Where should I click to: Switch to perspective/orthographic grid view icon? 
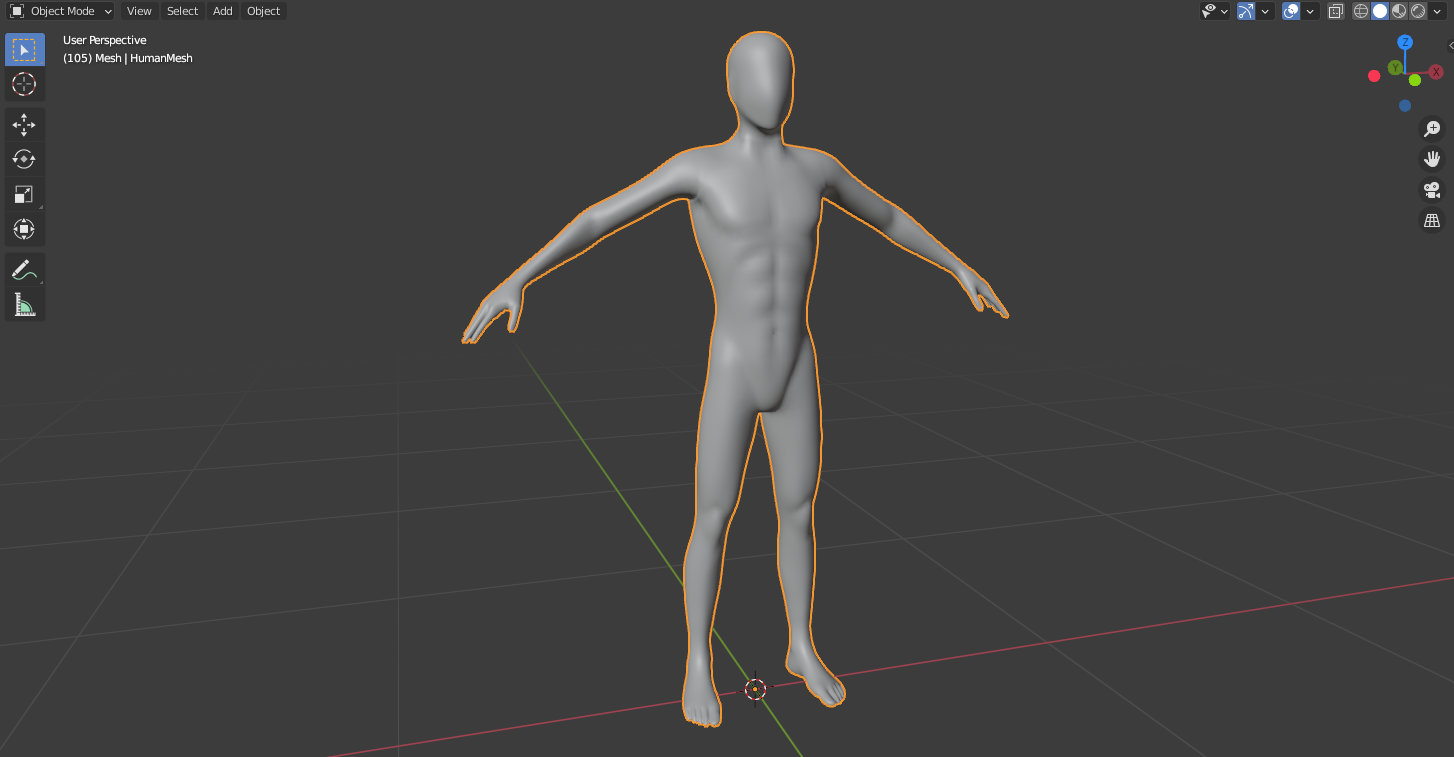[x=1432, y=221]
